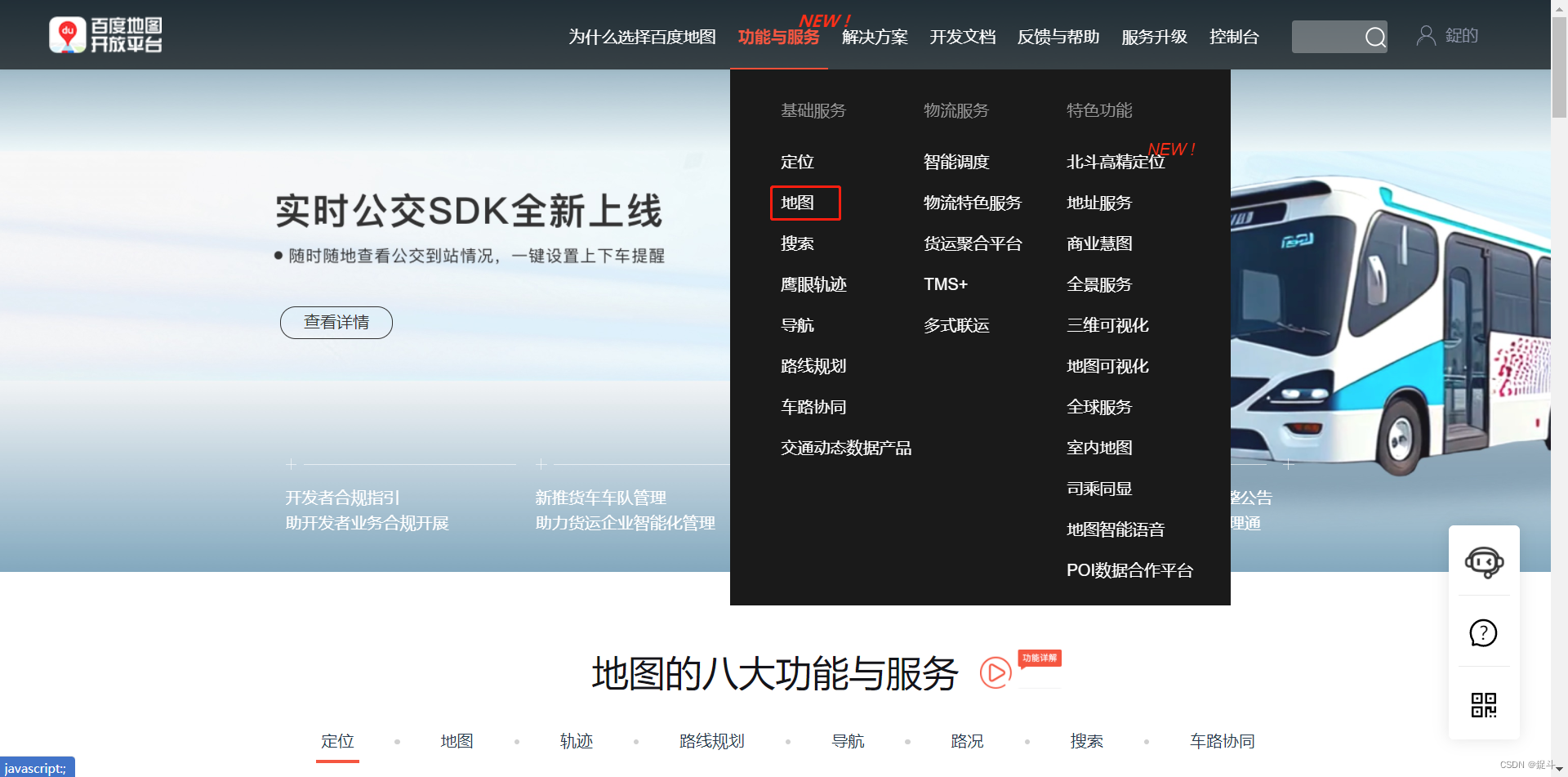Viewport: 1568px width, 777px height.
Task: Open POI数据合作平台
Action: (x=1130, y=570)
